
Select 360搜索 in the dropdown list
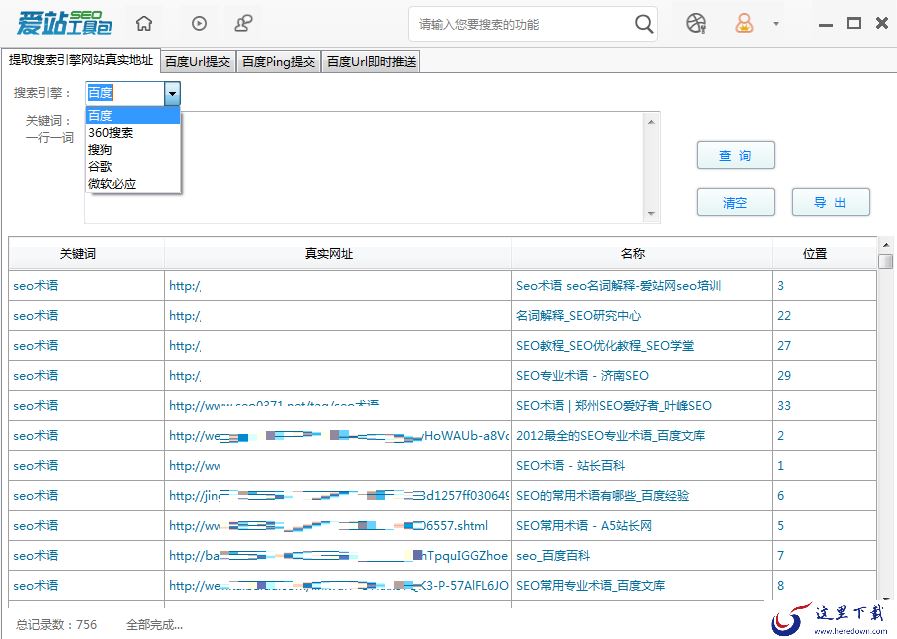[133, 133]
